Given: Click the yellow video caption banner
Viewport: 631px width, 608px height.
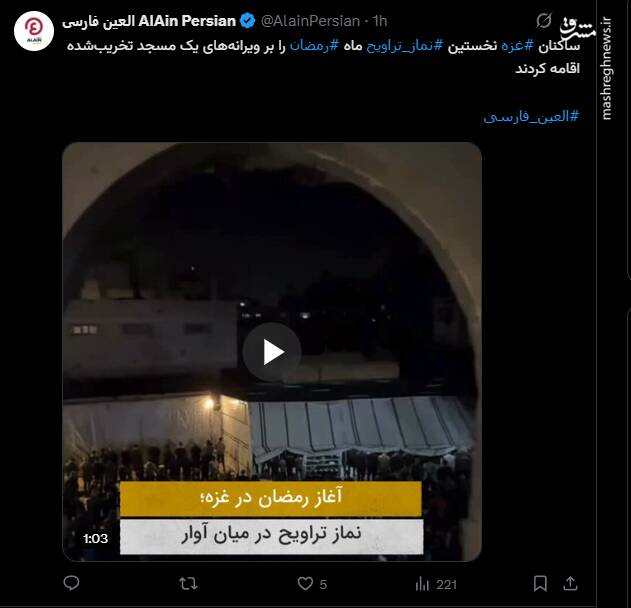Looking at the screenshot, I should tap(271, 498).
